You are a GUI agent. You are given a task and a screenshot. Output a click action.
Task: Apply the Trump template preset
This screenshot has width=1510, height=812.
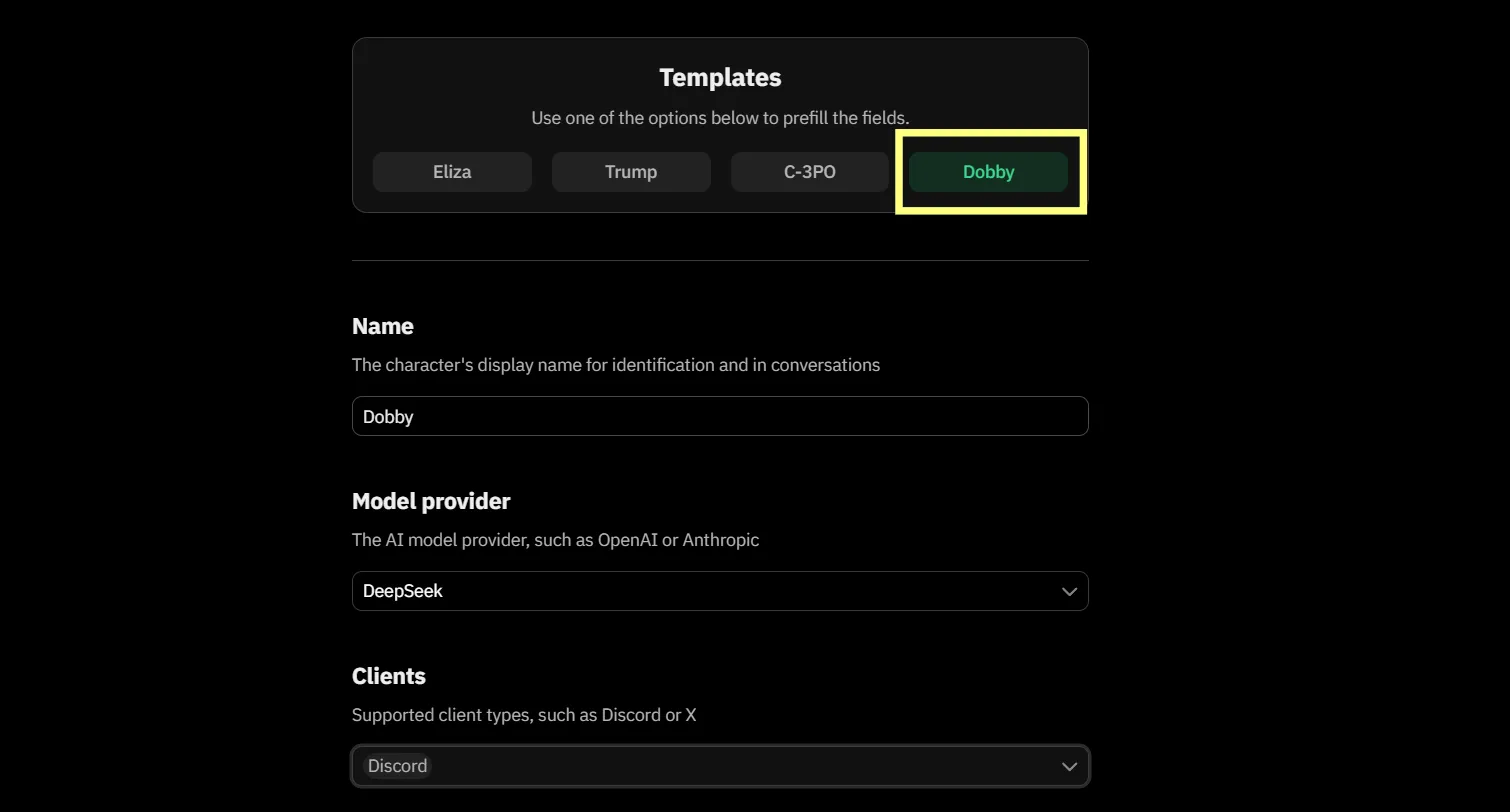(x=631, y=172)
